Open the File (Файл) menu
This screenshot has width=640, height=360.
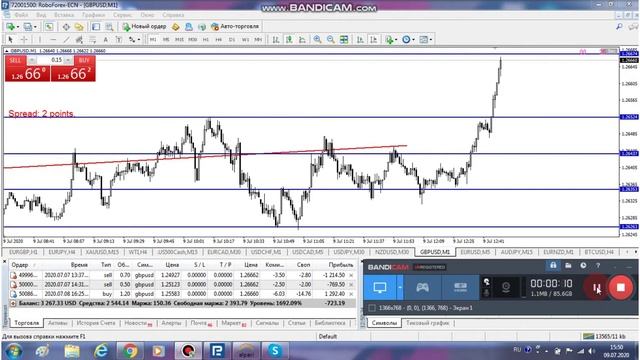coord(21,15)
